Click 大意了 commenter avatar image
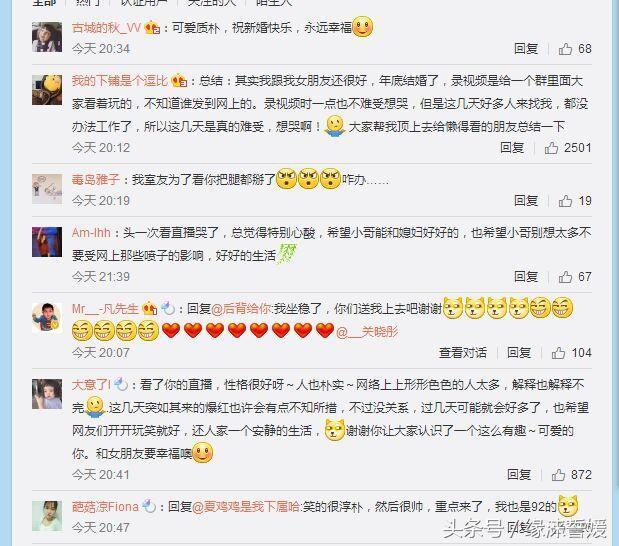 point(47,394)
